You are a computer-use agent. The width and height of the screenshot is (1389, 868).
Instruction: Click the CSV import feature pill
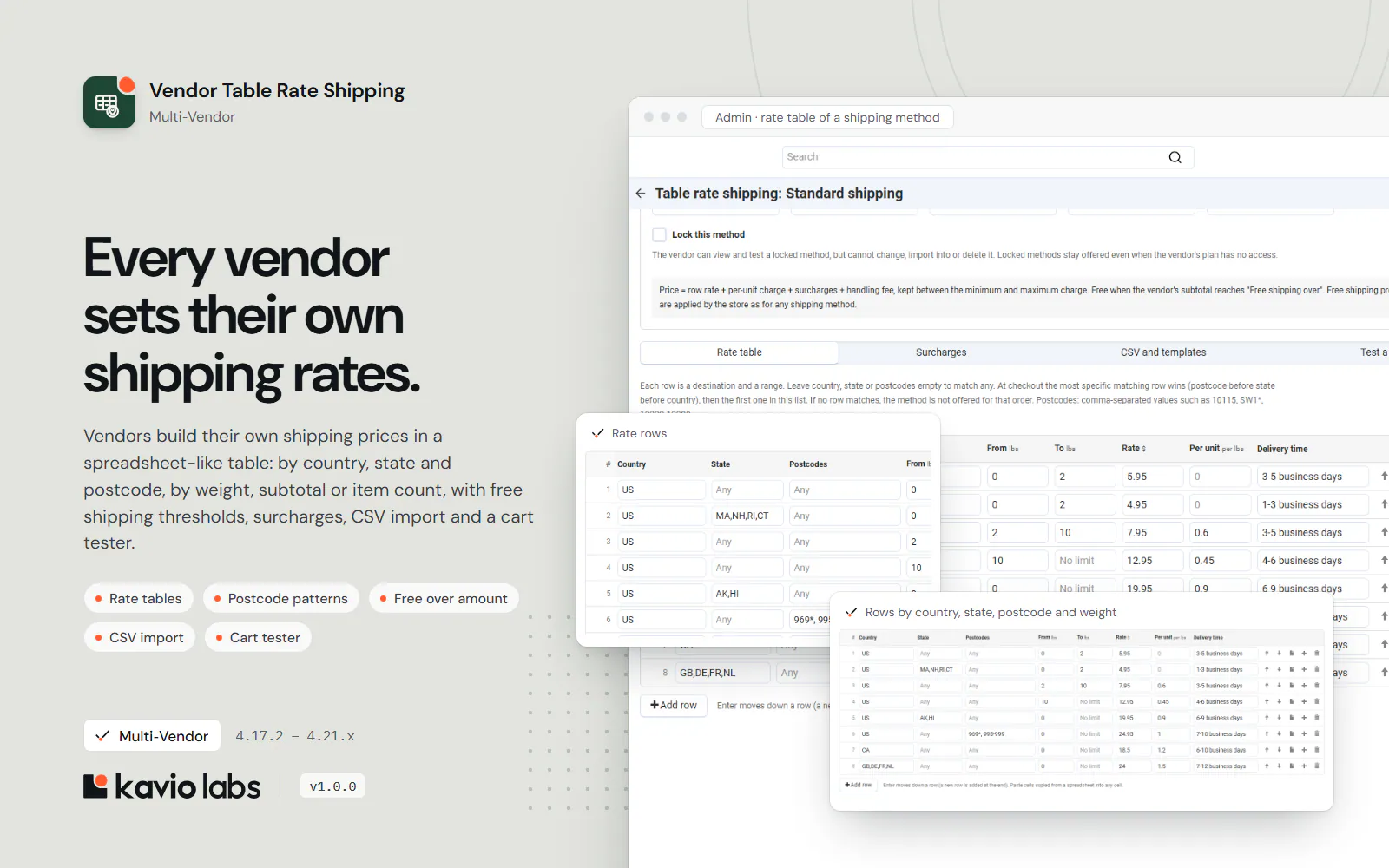click(x=139, y=637)
